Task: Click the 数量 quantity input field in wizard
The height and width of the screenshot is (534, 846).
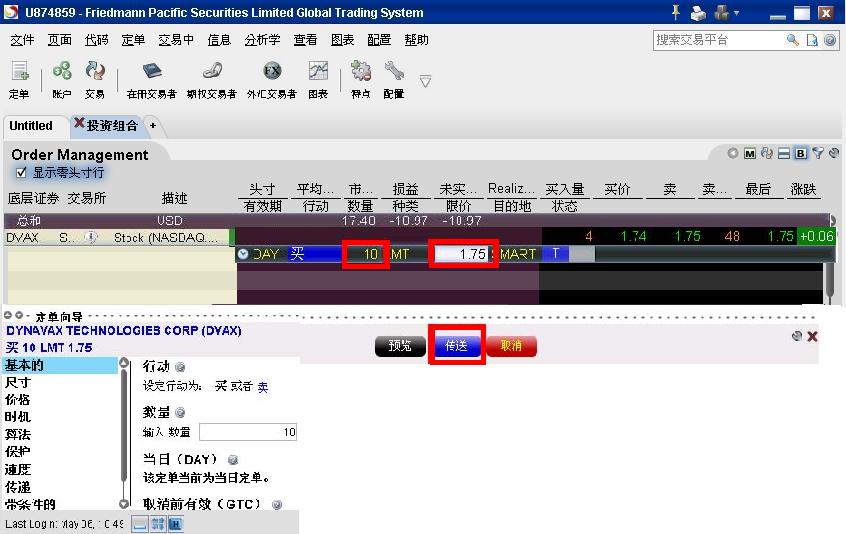Action: click(x=248, y=432)
